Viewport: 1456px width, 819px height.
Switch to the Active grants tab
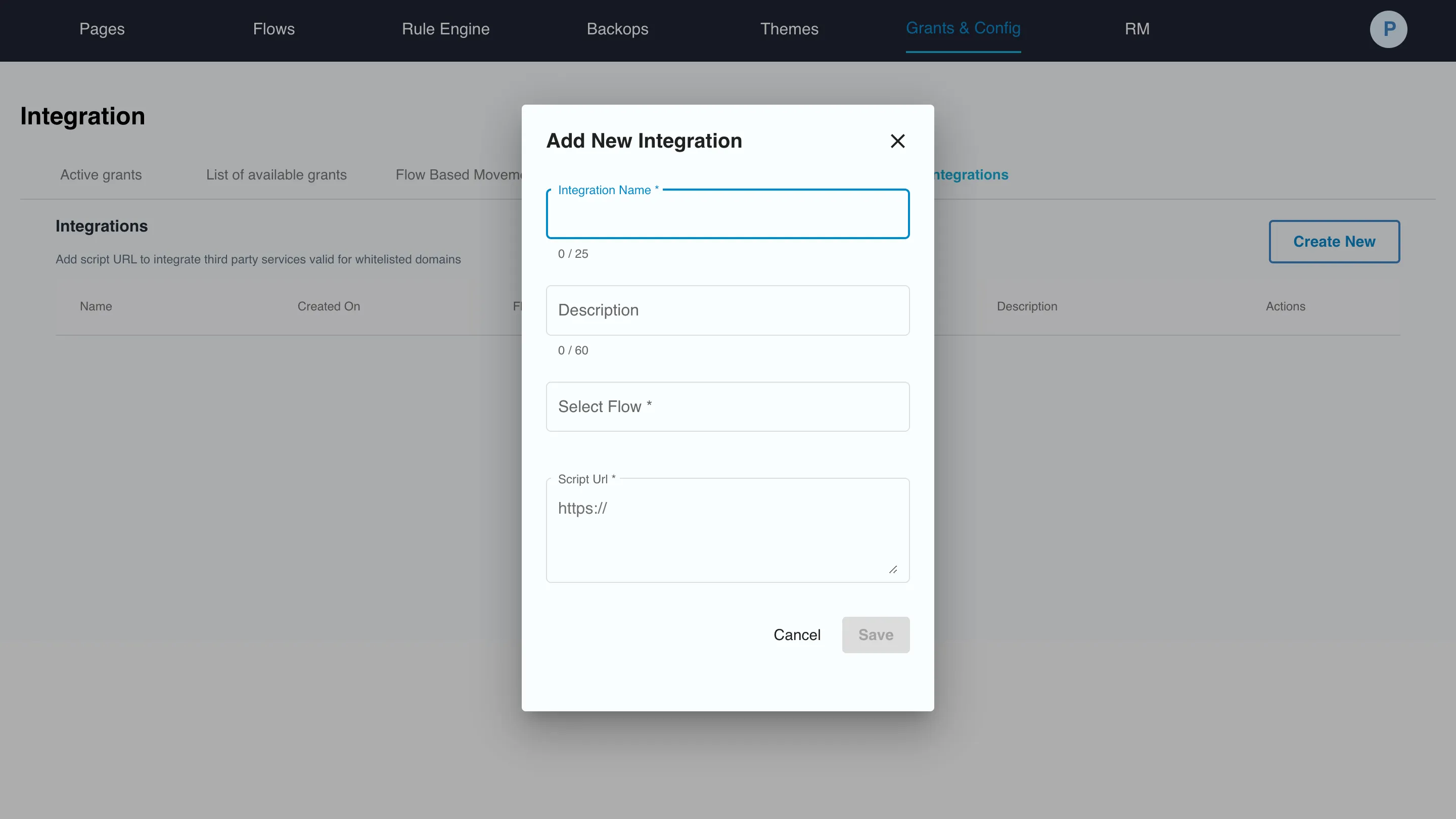pyautogui.click(x=101, y=174)
